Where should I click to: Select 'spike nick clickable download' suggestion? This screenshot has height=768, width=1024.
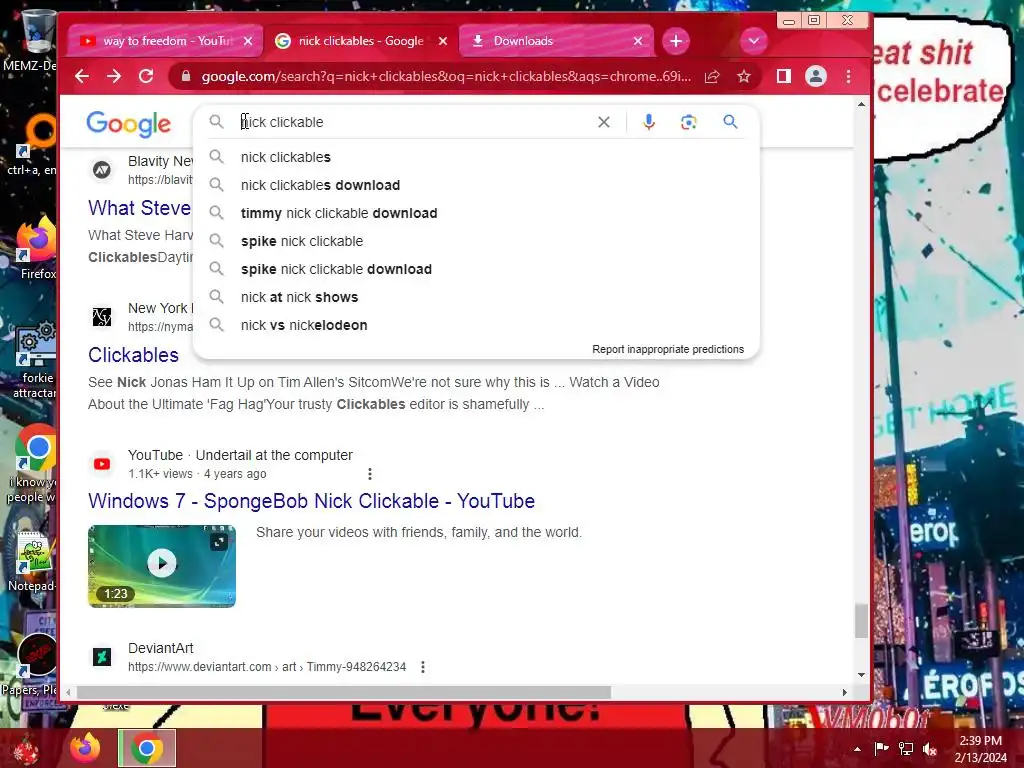click(x=477, y=270)
